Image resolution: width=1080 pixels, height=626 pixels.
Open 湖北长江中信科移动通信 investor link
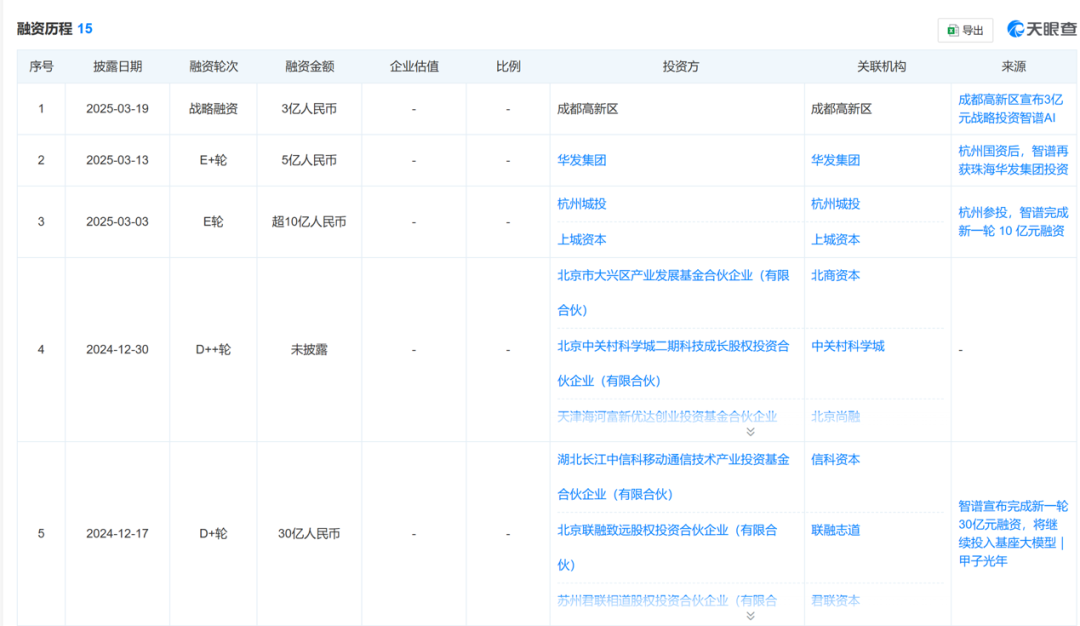pos(672,460)
